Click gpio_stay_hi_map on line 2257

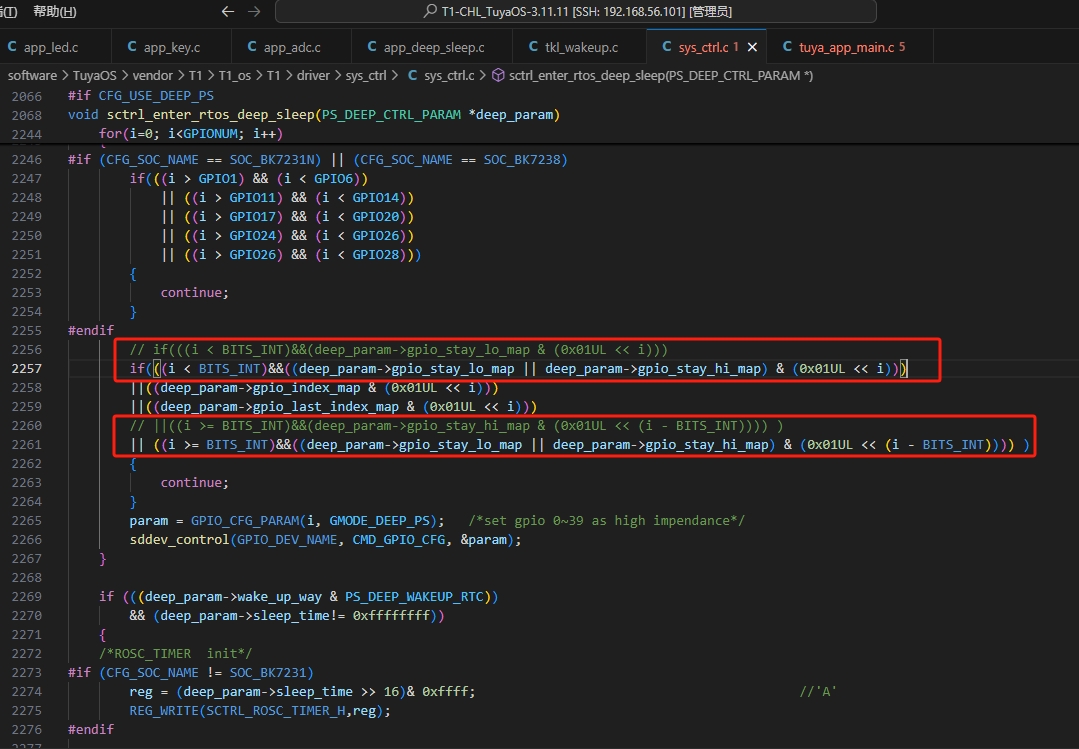pos(699,369)
